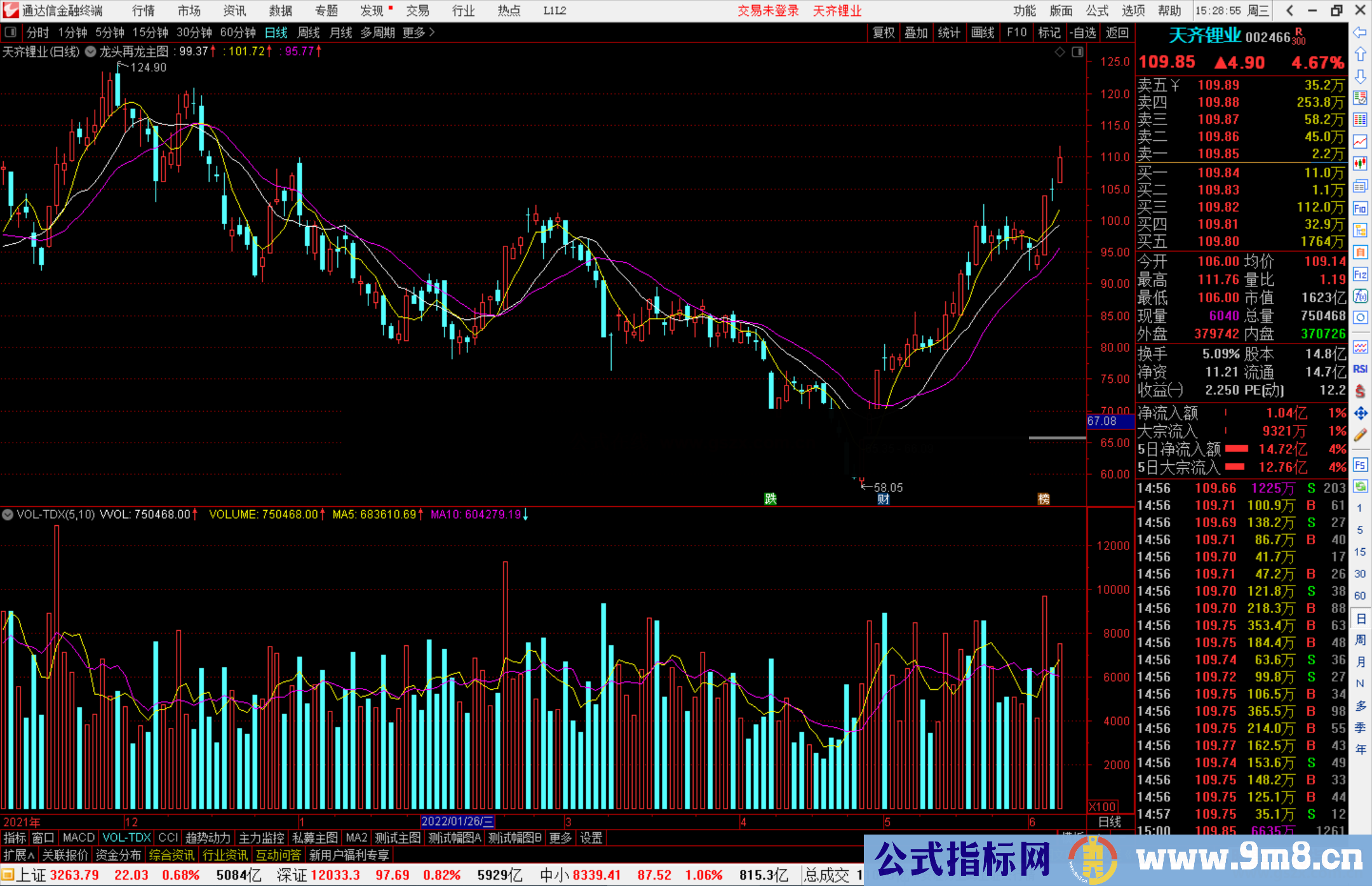Click the RSI indicator icon in sidebar
Screen dimensions: 1372x886
(1360, 369)
